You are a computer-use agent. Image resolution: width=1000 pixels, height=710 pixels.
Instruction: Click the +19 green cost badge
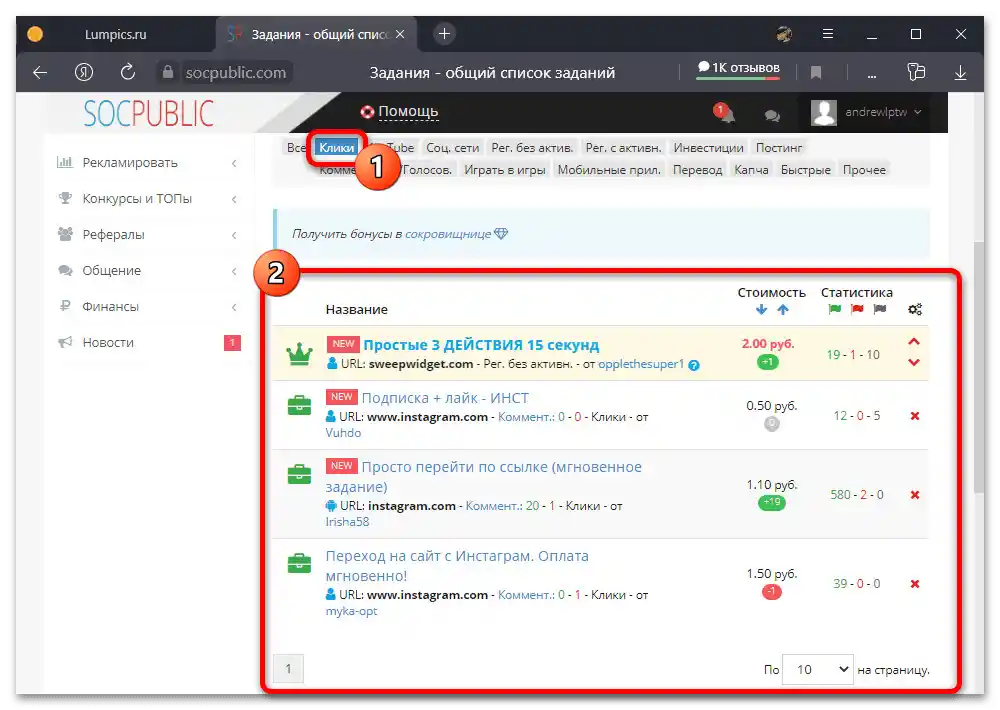pyautogui.click(x=772, y=503)
